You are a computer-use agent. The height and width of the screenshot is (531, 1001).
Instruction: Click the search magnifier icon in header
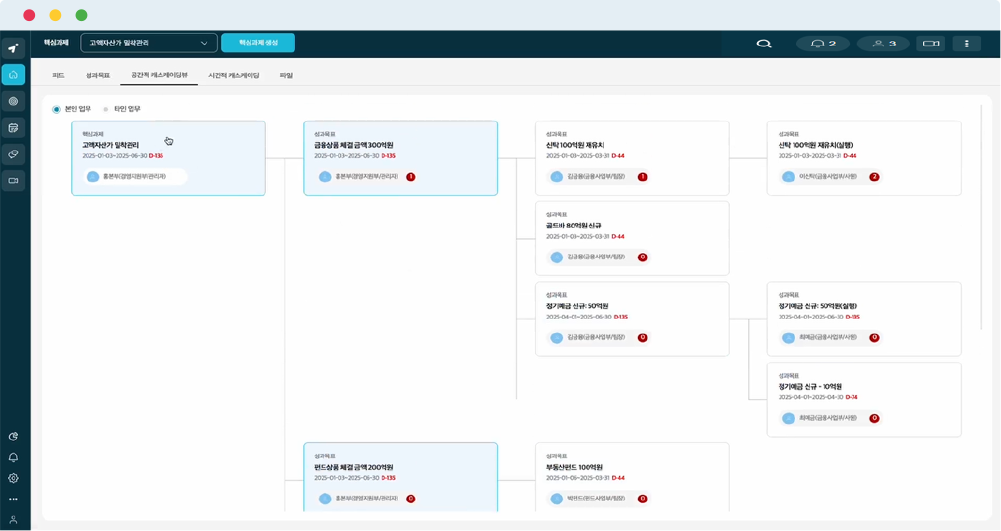point(764,44)
